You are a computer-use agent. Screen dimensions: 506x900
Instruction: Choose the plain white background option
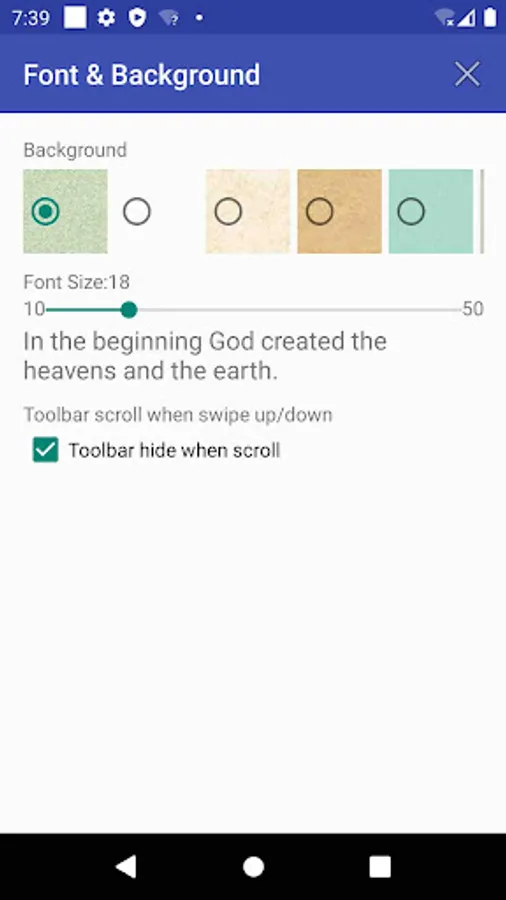pos(137,212)
